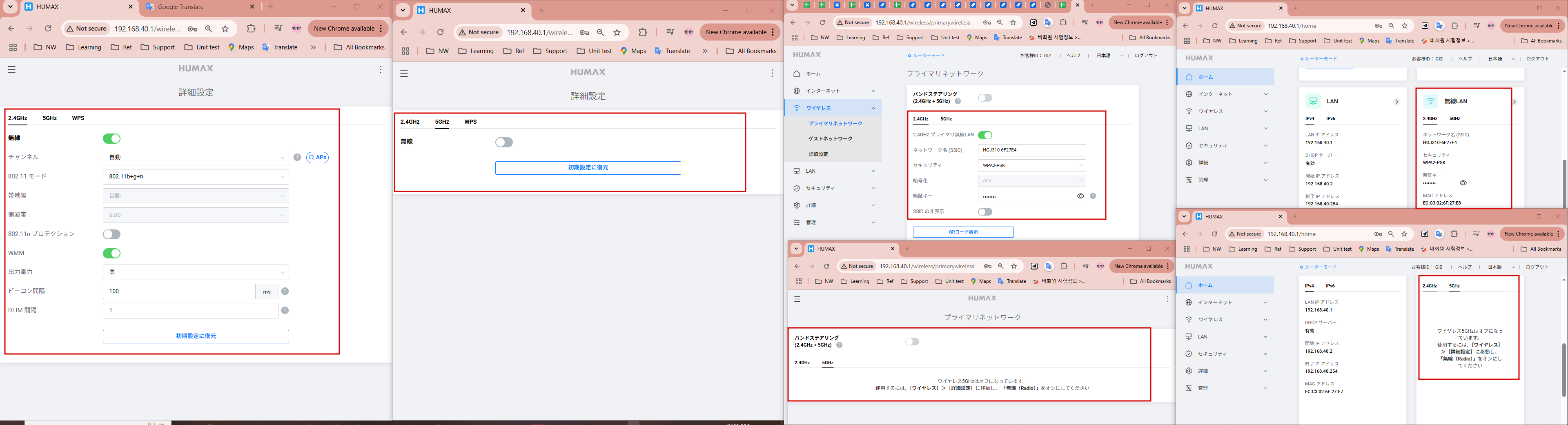Click media control icon in Google Translate tab window
The height and width of the screenshot is (425, 1568).
(278, 29)
